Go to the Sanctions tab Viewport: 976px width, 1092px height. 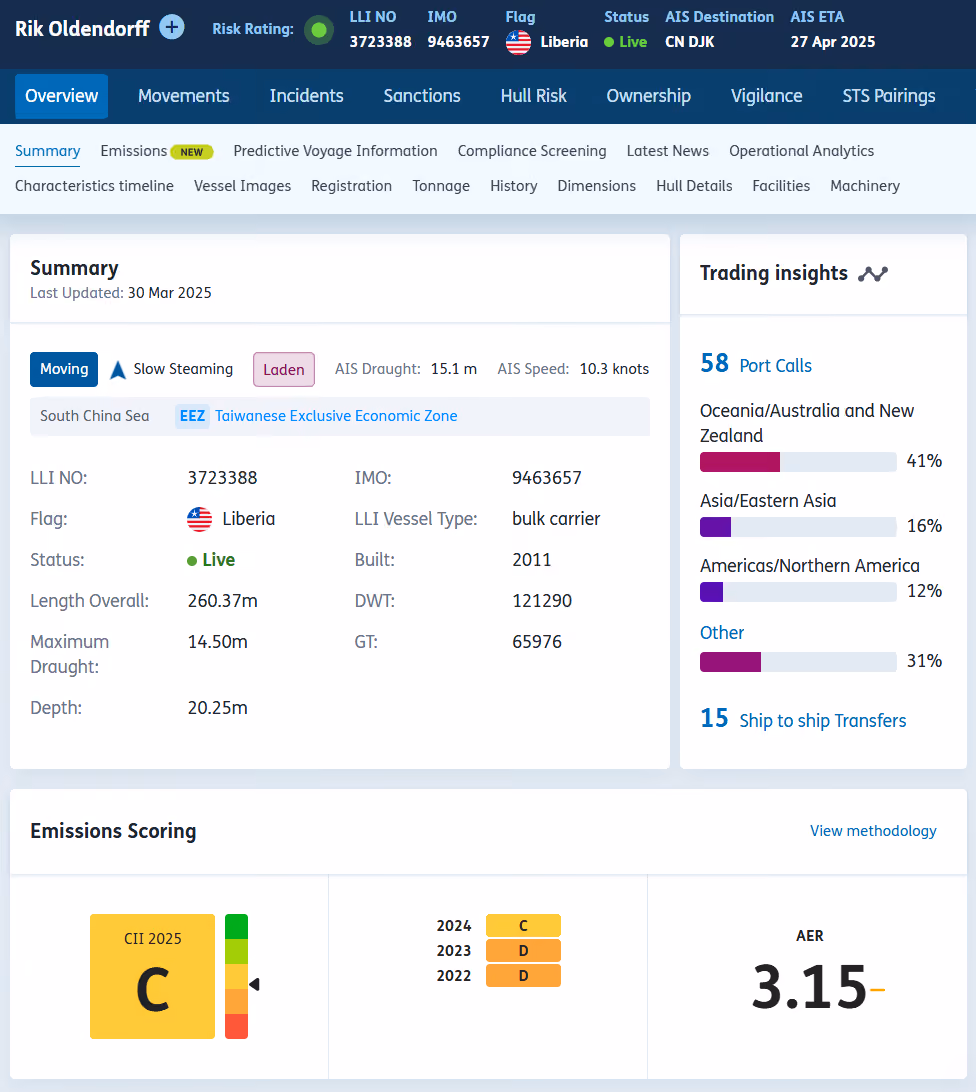(422, 96)
